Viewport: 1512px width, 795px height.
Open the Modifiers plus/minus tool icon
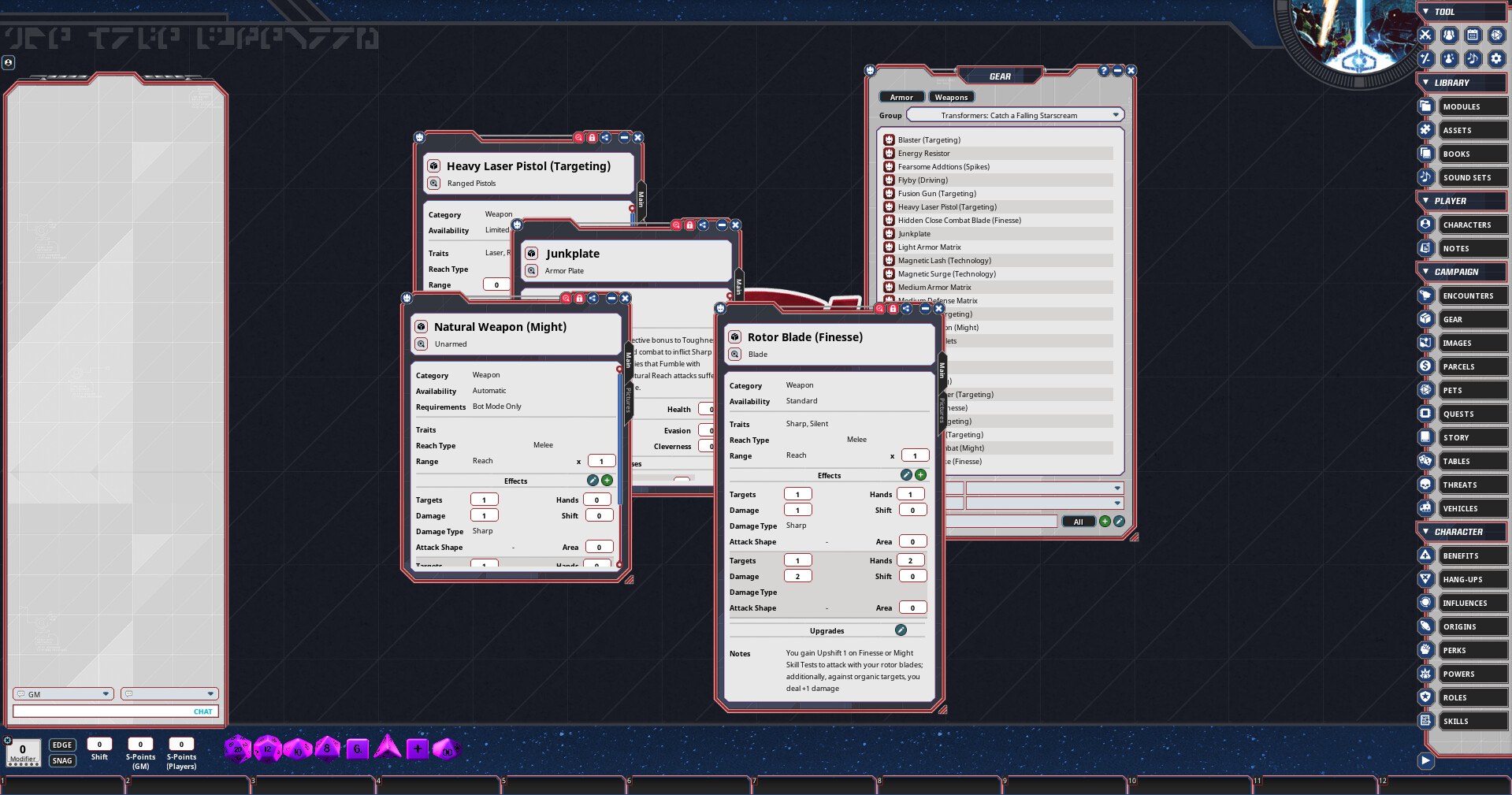pos(1425,59)
